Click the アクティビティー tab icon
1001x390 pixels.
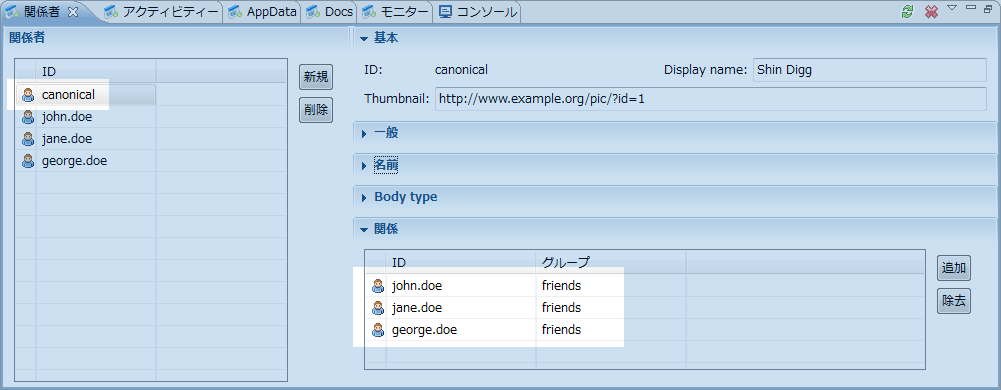[x=110, y=11]
